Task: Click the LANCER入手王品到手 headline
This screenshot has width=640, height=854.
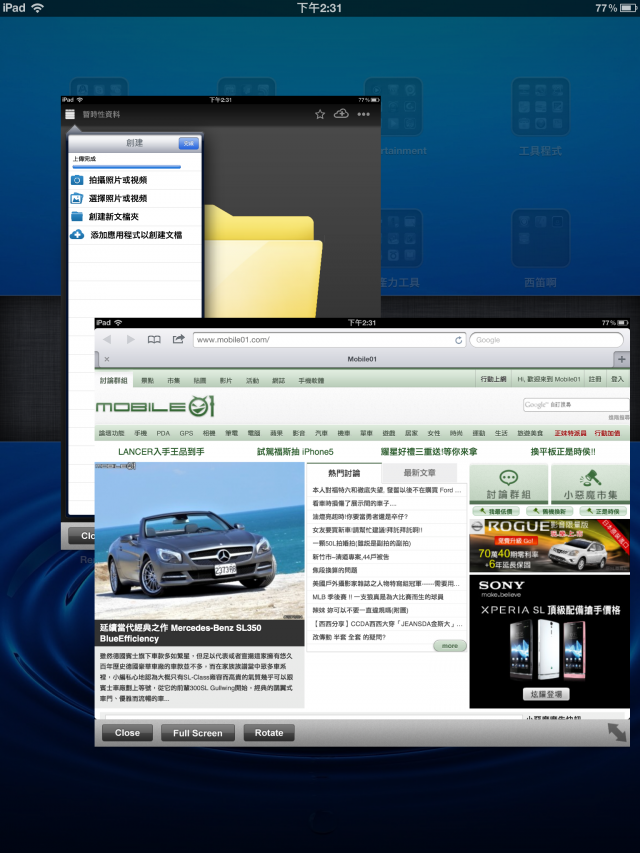Action: pyautogui.click(x=161, y=452)
